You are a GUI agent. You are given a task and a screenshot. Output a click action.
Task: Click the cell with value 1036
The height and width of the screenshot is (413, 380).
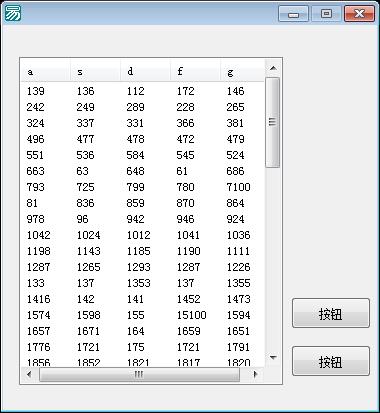[x=238, y=235]
